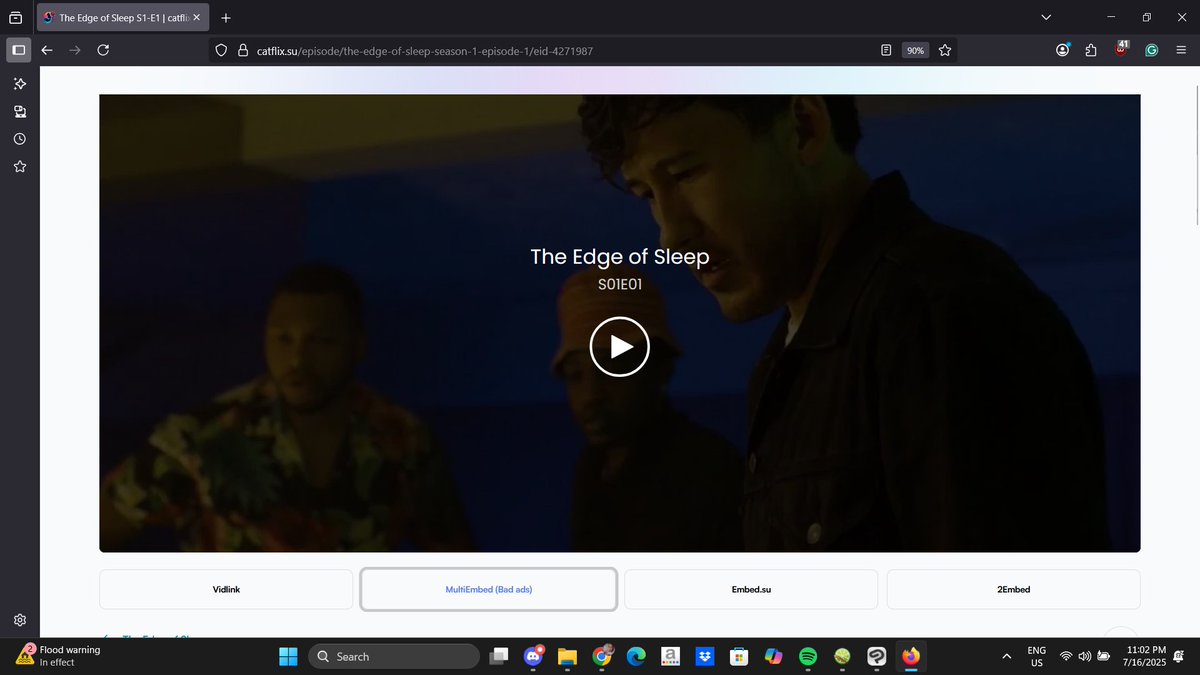Image resolution: width=1200 pixels, height=675 pixels.
Task: Open uBlock Origin extension showing 41
Action: 1122,48
